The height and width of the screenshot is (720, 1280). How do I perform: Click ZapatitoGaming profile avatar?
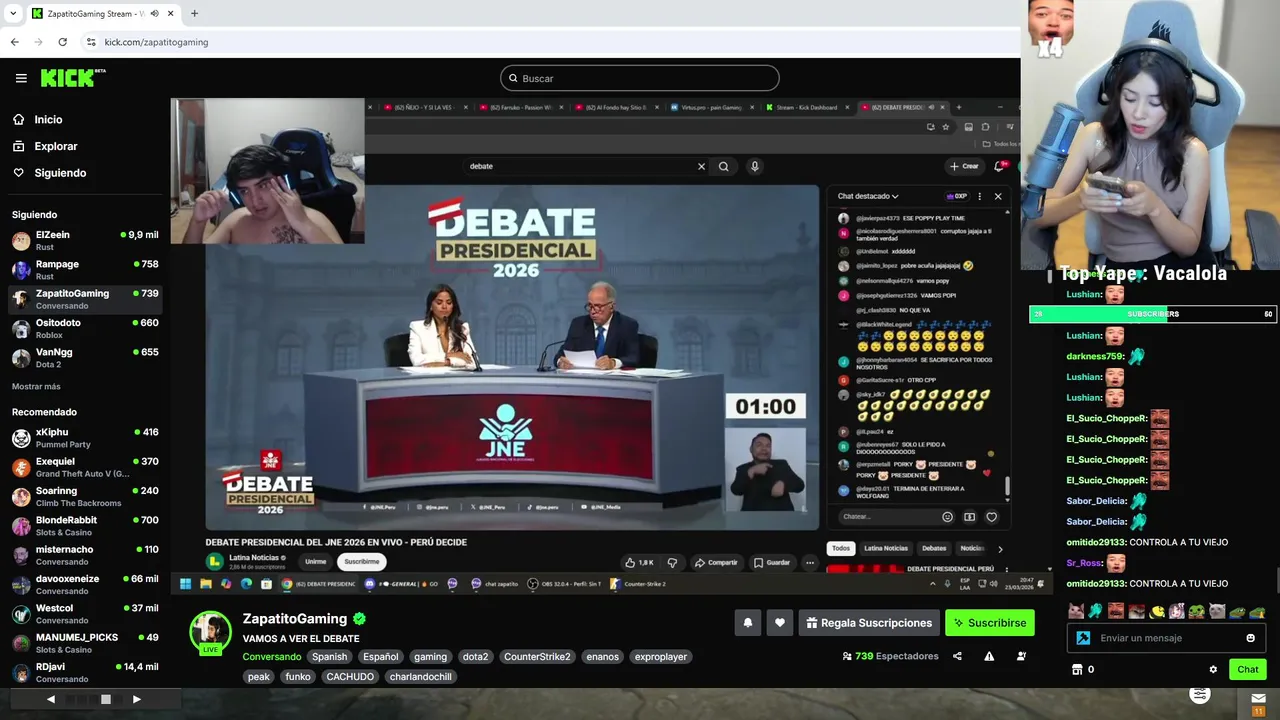tap(210, 630)
